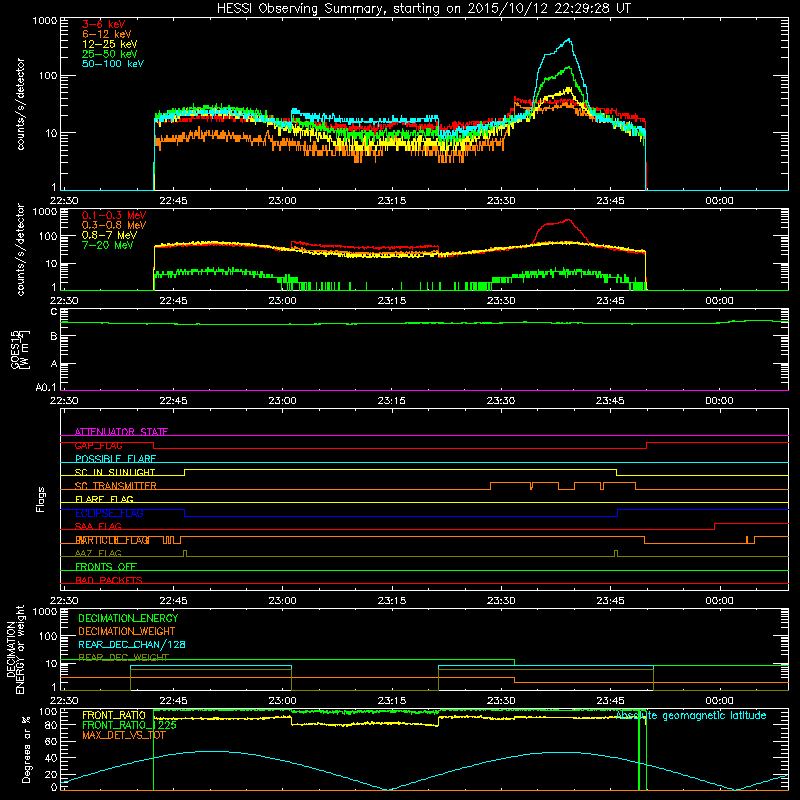Click the FRONTS_OFF flag label
Viewport: 800px width, 800px height.
click(x=106, y=567)
